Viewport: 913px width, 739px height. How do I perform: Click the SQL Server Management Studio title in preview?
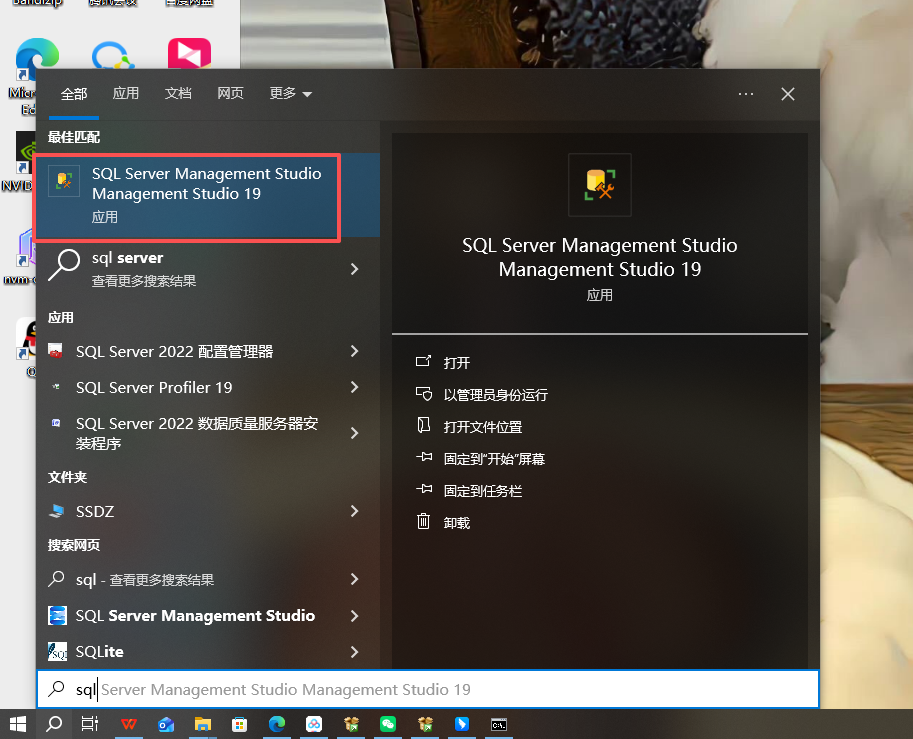click(600, 257)
